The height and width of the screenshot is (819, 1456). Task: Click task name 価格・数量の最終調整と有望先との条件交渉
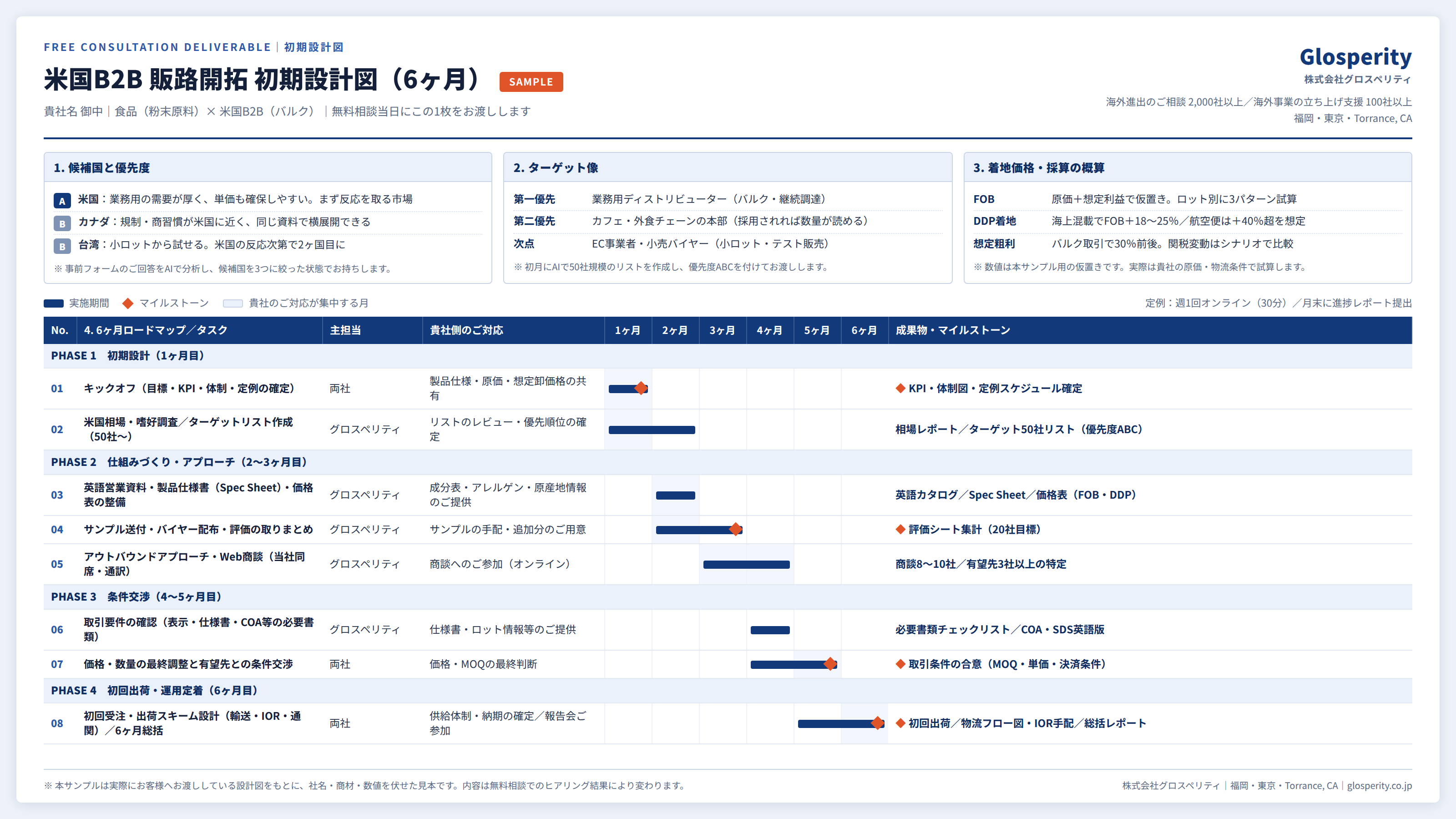pyautogui.click(x=188, y=664)
